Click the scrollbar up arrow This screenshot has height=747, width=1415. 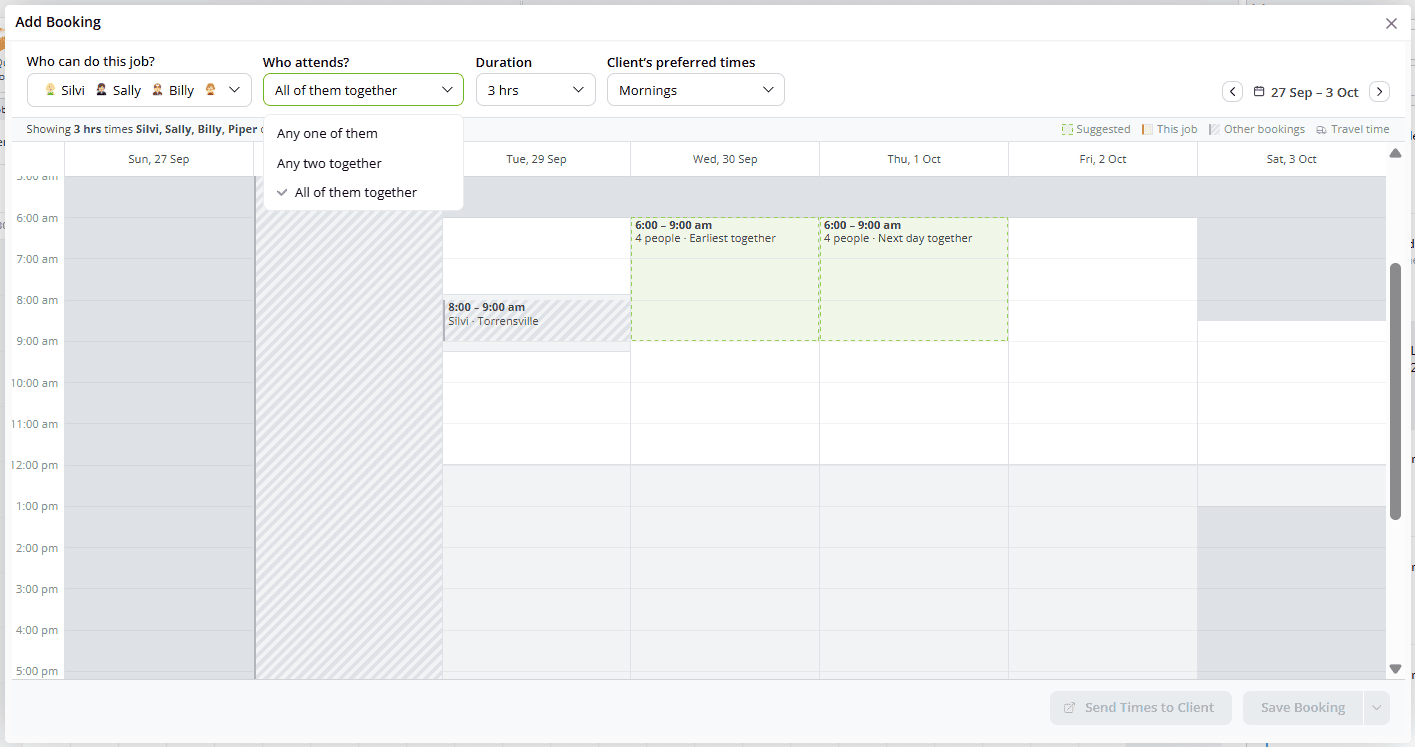pos(1395,153)
